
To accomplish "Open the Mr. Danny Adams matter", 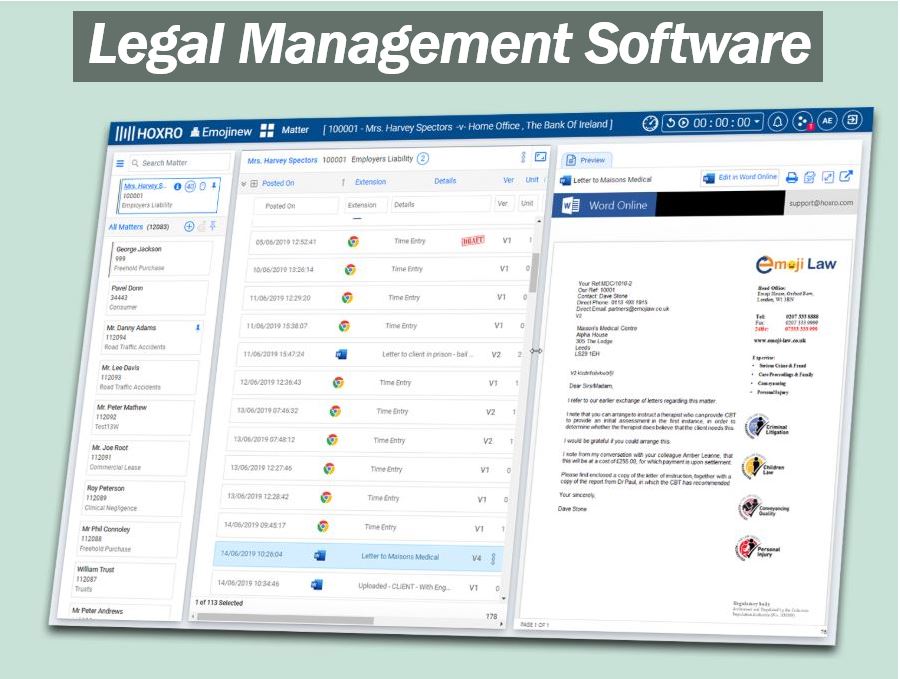I will 153,337.
